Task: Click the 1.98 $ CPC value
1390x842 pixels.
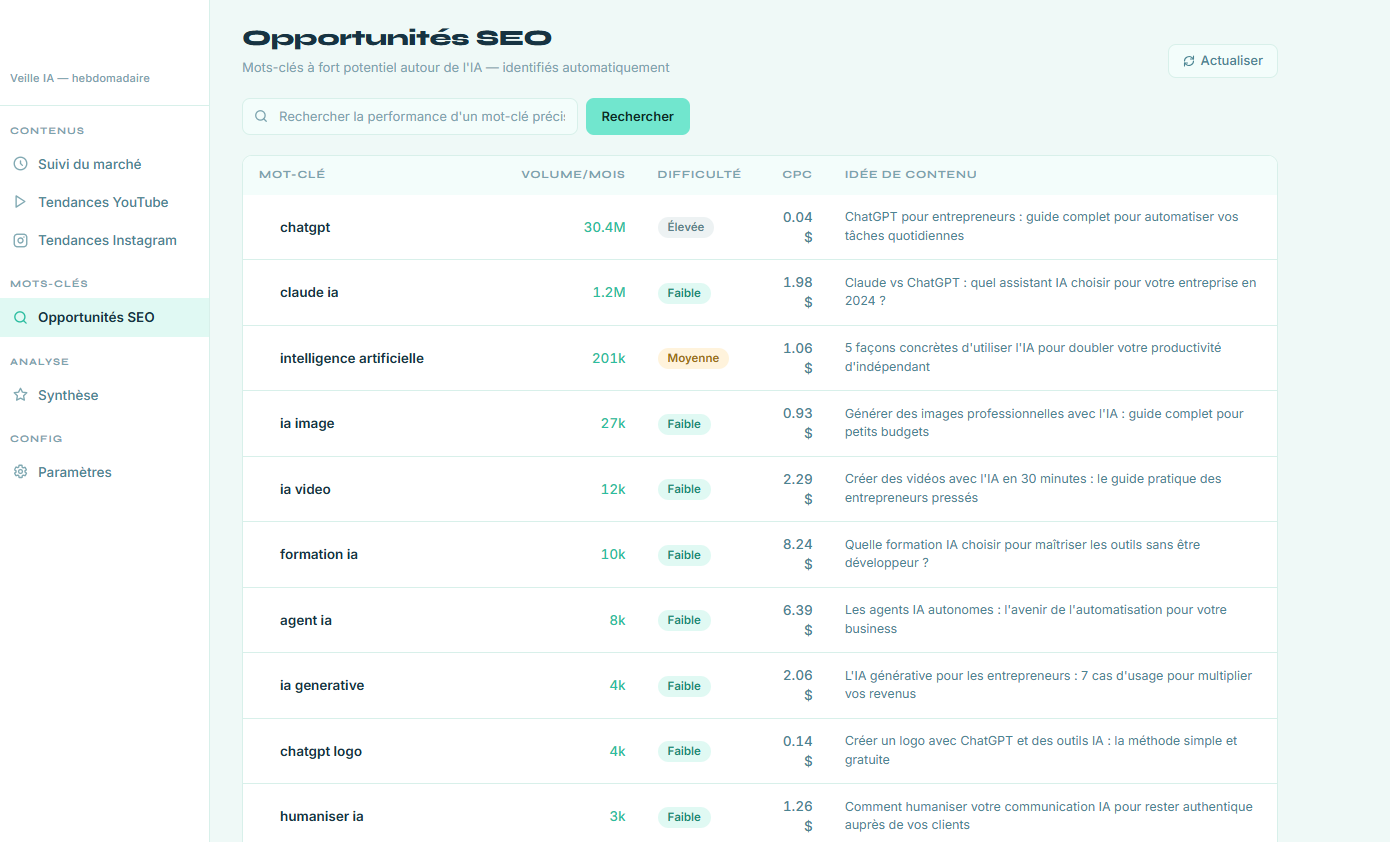Action: (x=798, y=292)
